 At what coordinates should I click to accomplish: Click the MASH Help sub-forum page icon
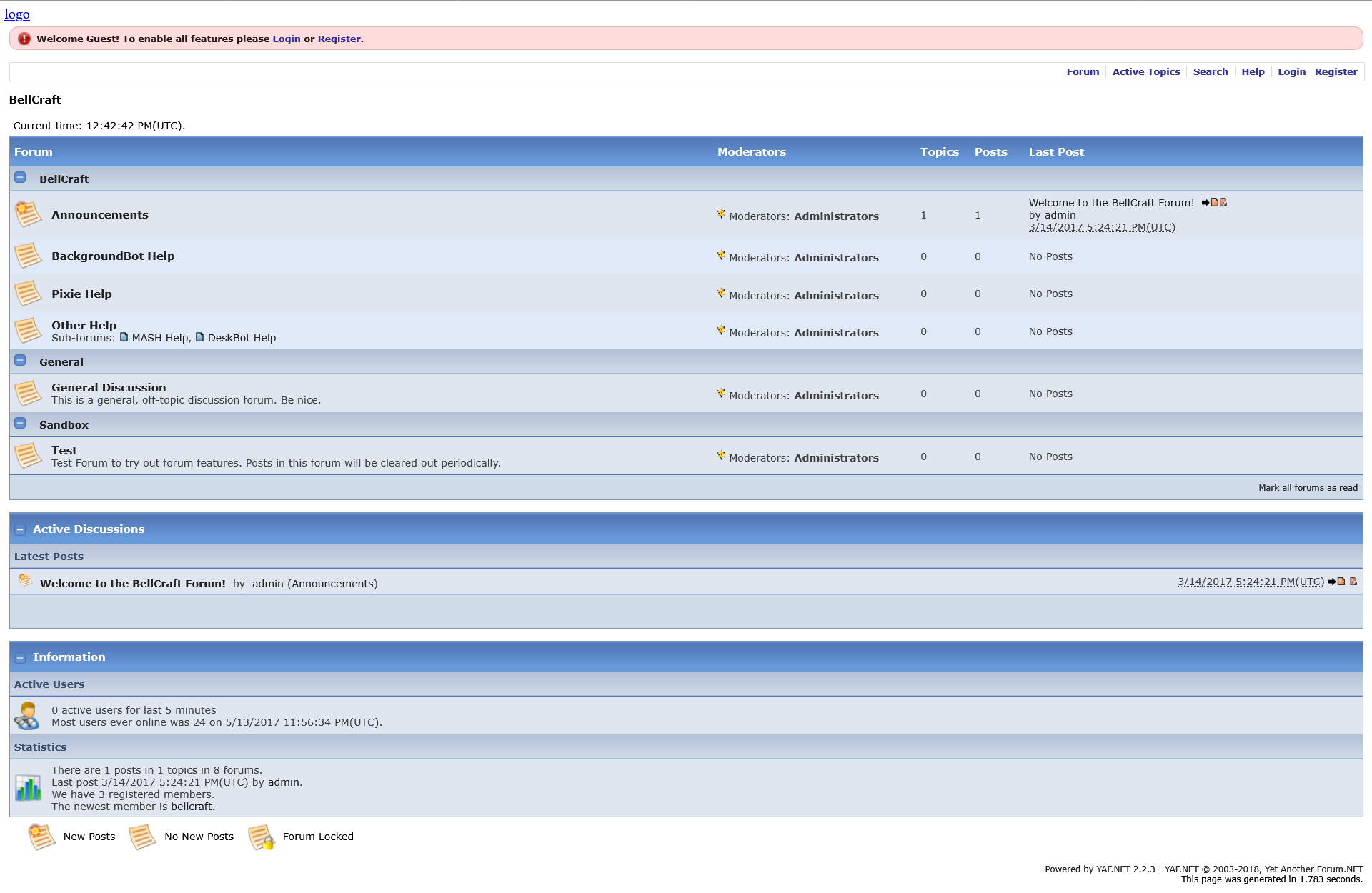[x=124, y=337]
